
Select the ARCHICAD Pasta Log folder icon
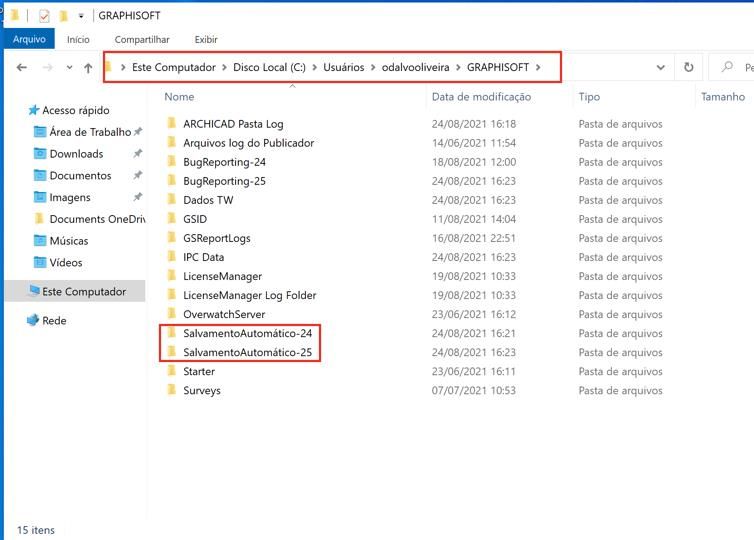172,123
